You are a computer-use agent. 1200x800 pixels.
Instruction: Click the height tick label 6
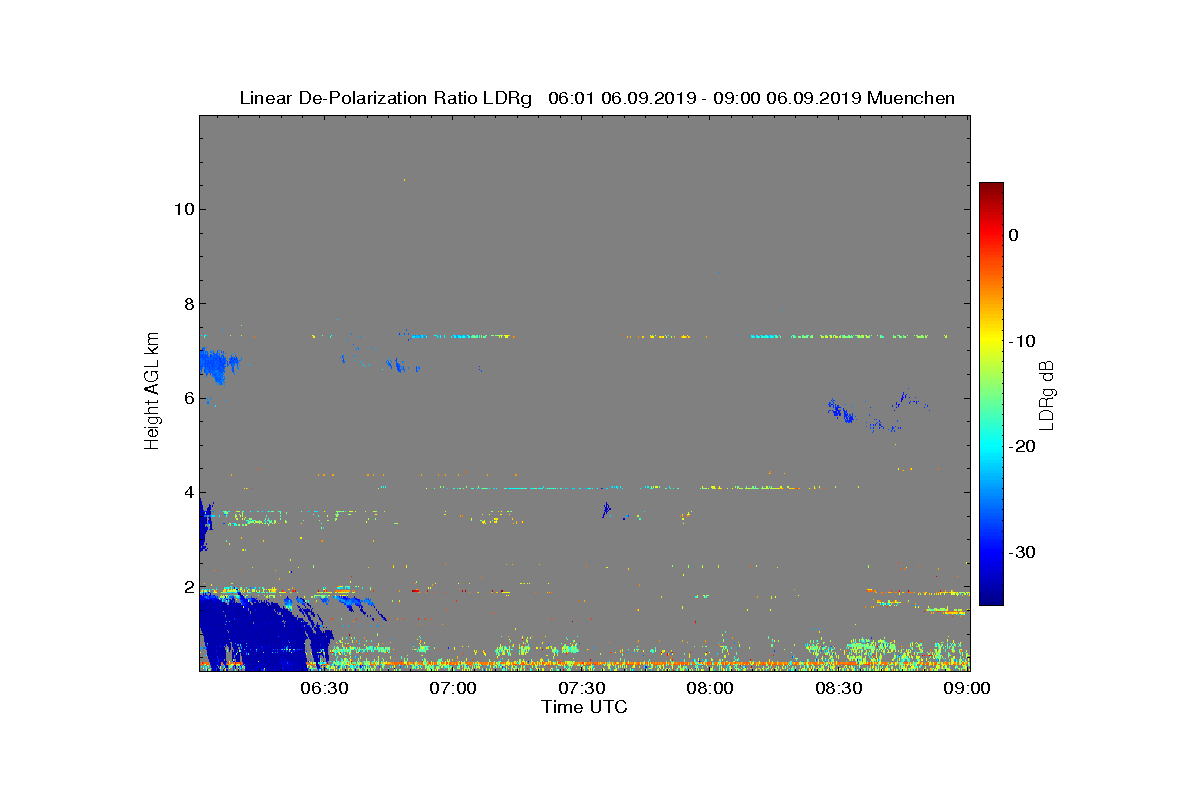pos(188,398)
